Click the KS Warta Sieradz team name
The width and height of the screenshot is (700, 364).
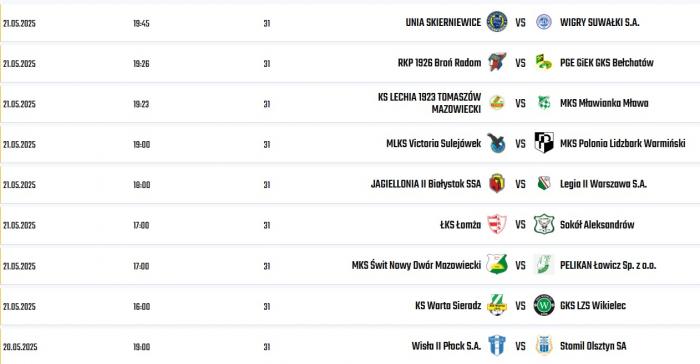[448, 305]
